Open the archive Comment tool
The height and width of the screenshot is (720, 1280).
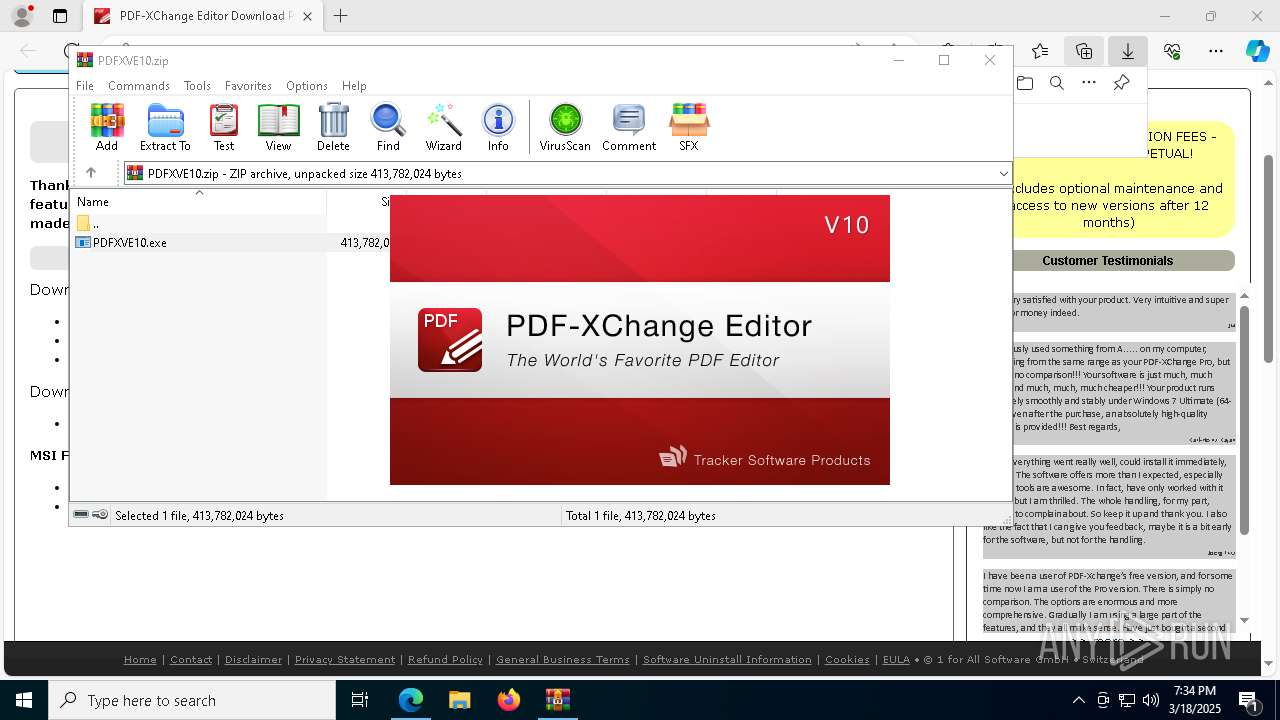point(629,127)
